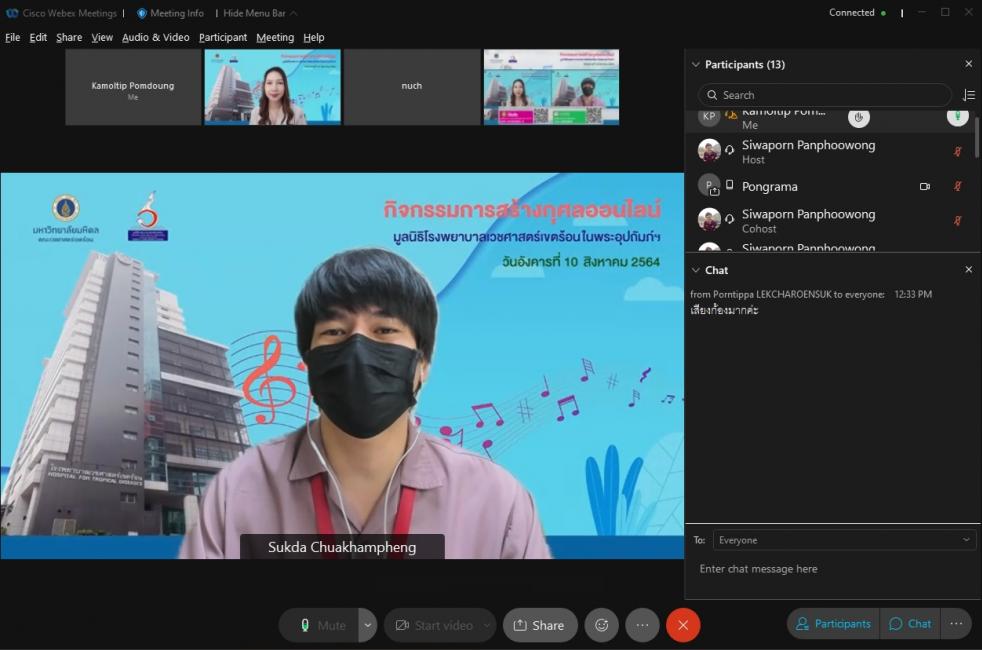The width and height of the screenshot is (982, 650).
Task: Collapse the Hide Menu Bar caret
Action: 294,13
